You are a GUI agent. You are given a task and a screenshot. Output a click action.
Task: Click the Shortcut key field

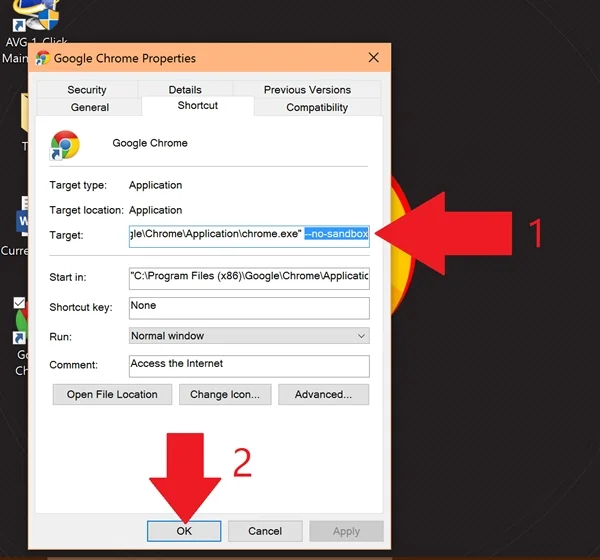click(x=249, y=308)
